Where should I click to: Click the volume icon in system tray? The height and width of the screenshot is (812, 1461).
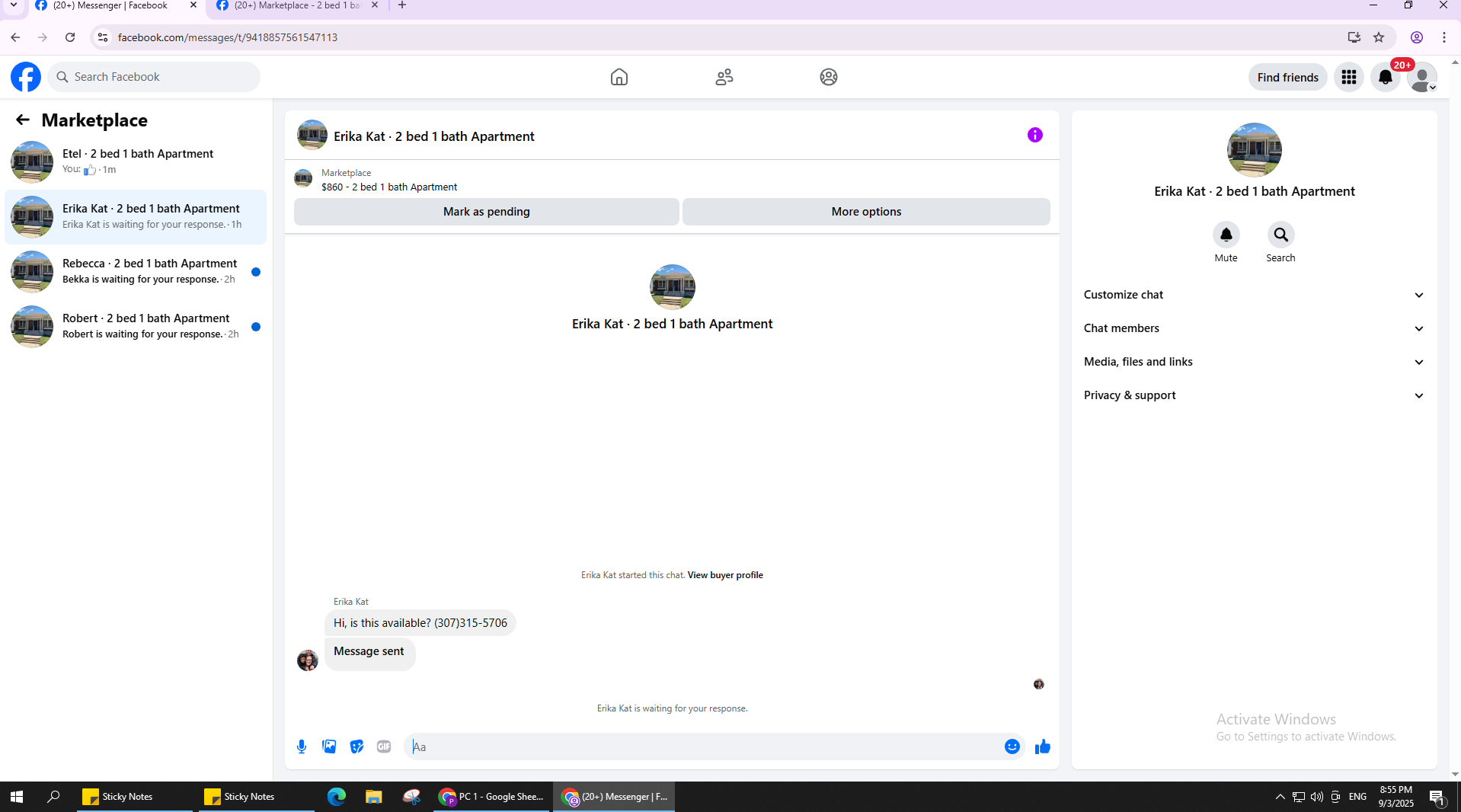point(1317,797)
